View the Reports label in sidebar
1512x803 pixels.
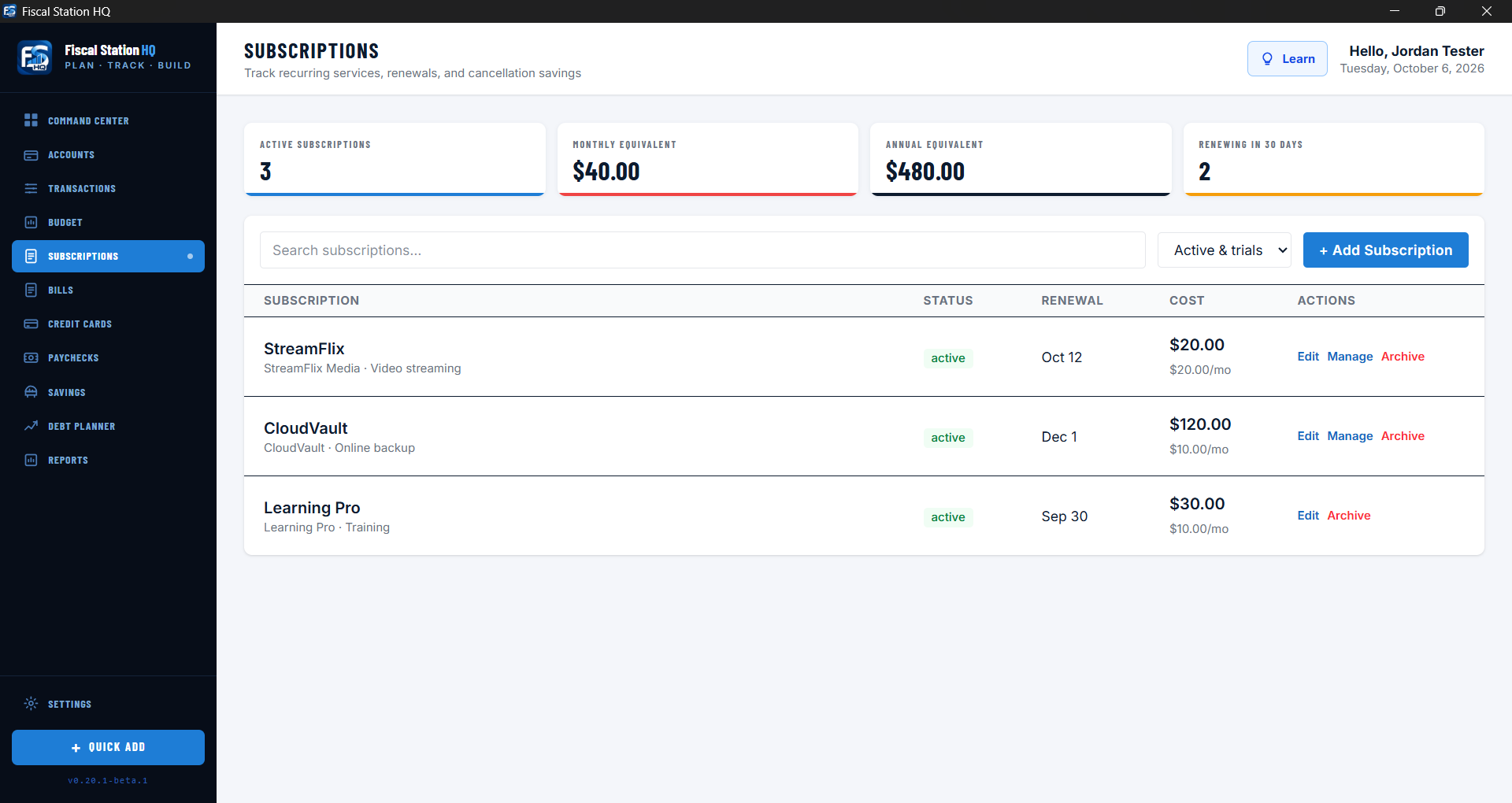(x=68, y=461)
